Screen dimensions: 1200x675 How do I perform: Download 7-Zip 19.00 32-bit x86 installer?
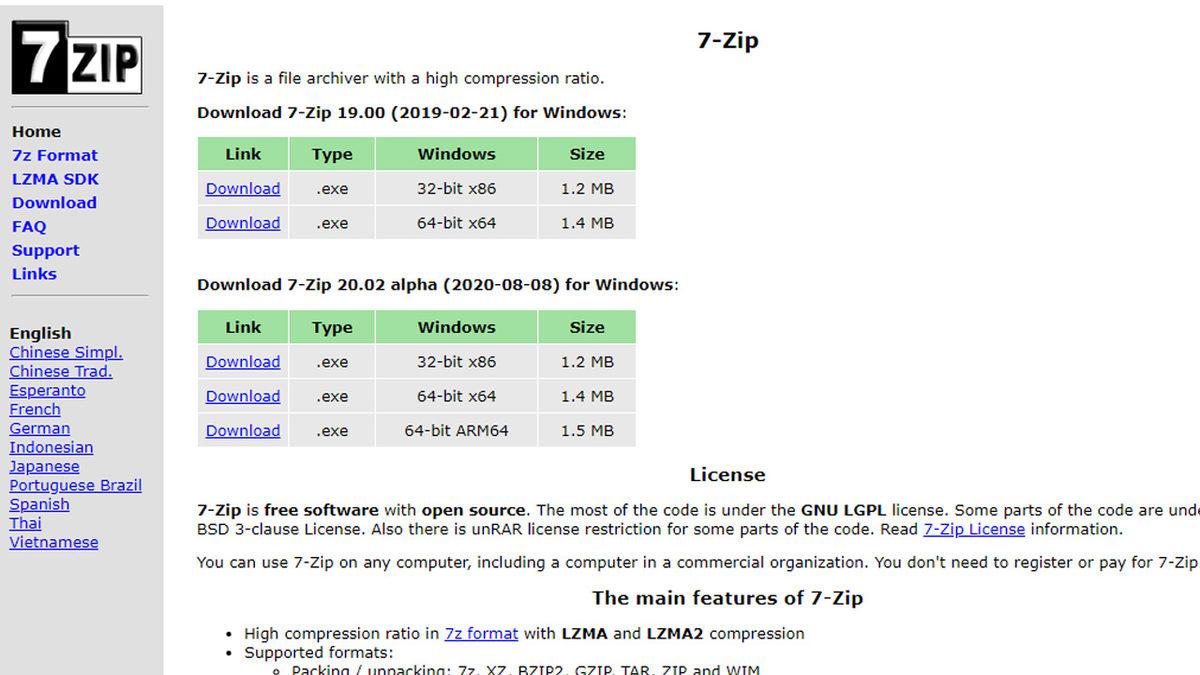tap(243, 189)
